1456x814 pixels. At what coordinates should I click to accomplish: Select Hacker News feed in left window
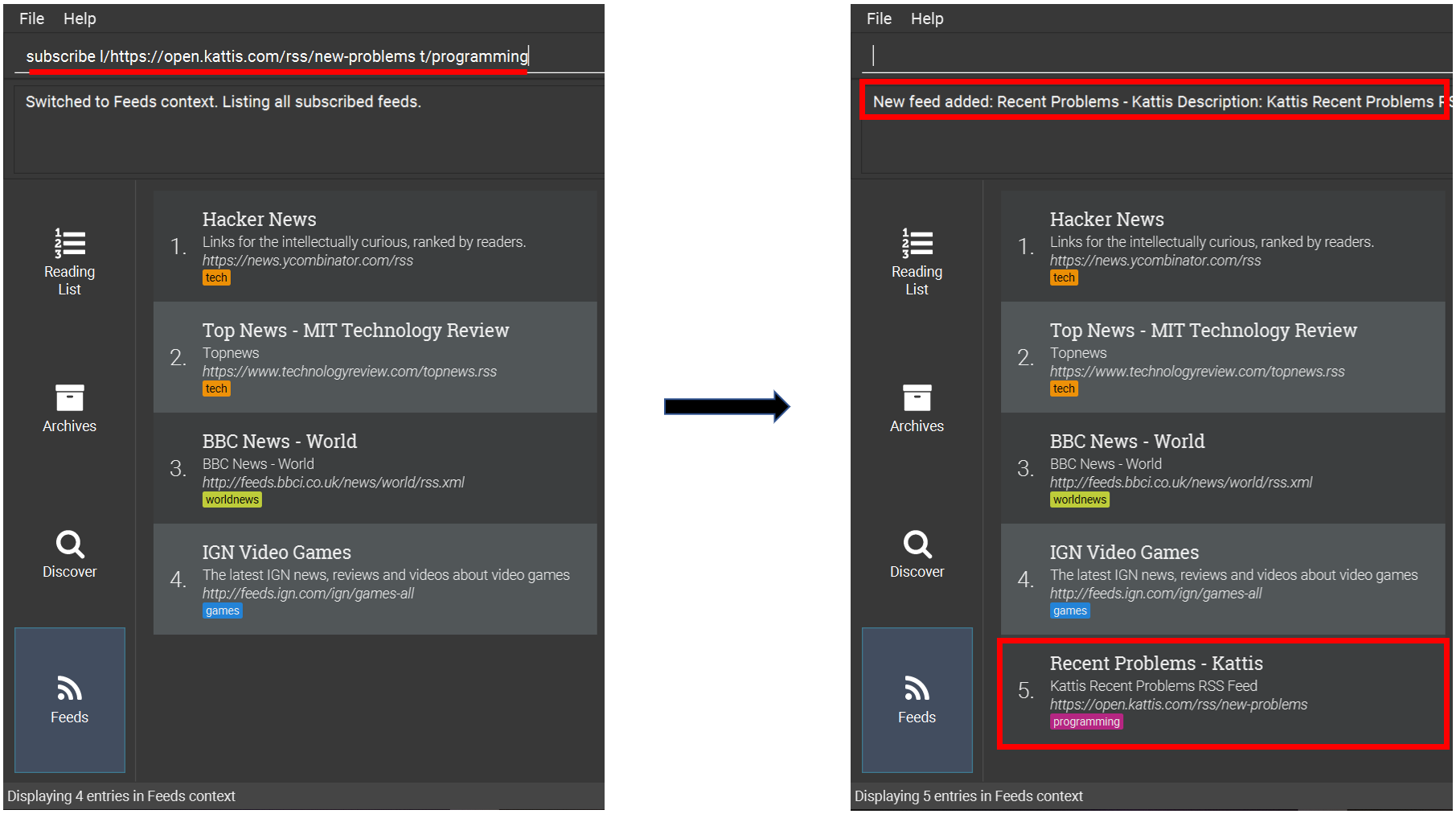coord(375,246)
